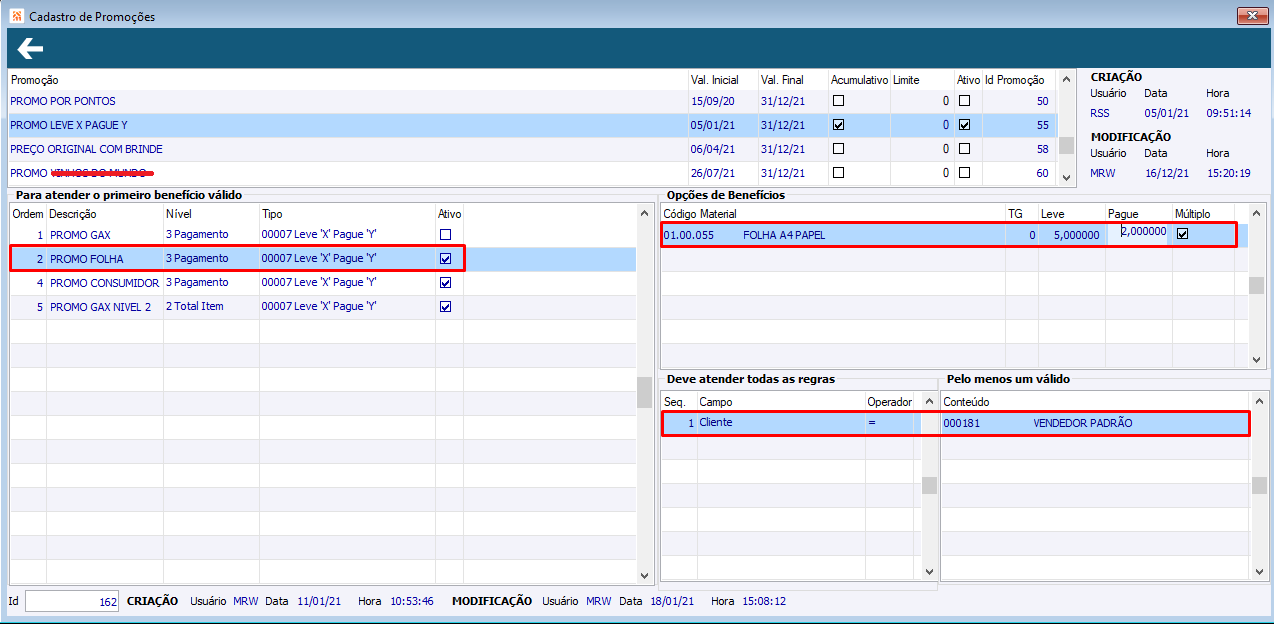Click the Val. Final column header

(782, 80)
